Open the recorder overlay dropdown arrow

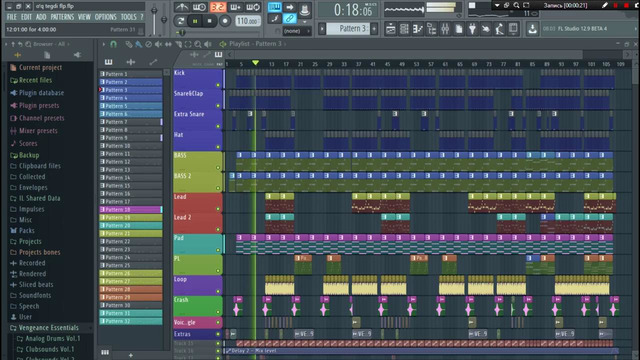[497, 5]
